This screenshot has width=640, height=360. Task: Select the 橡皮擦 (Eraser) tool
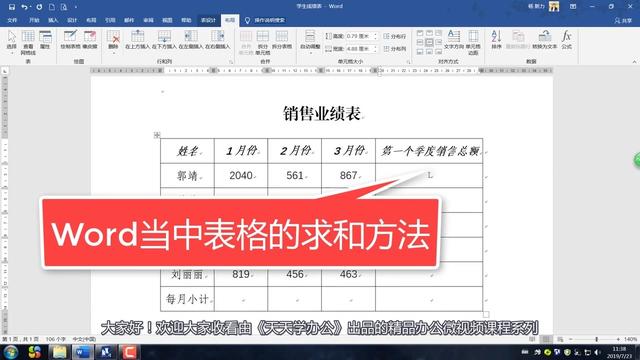90,40
